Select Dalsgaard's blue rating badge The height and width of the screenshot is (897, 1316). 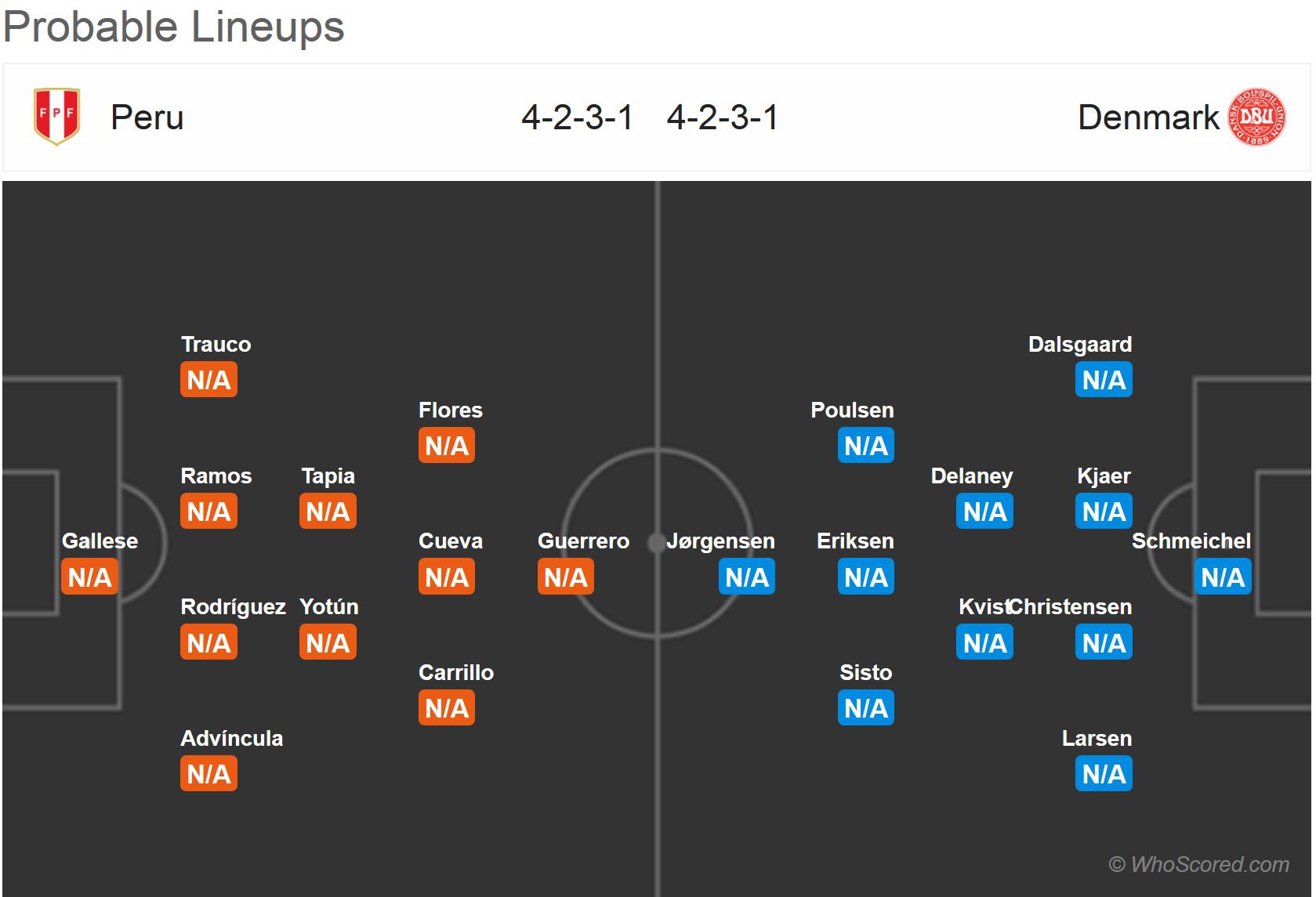click(1104, 380)
